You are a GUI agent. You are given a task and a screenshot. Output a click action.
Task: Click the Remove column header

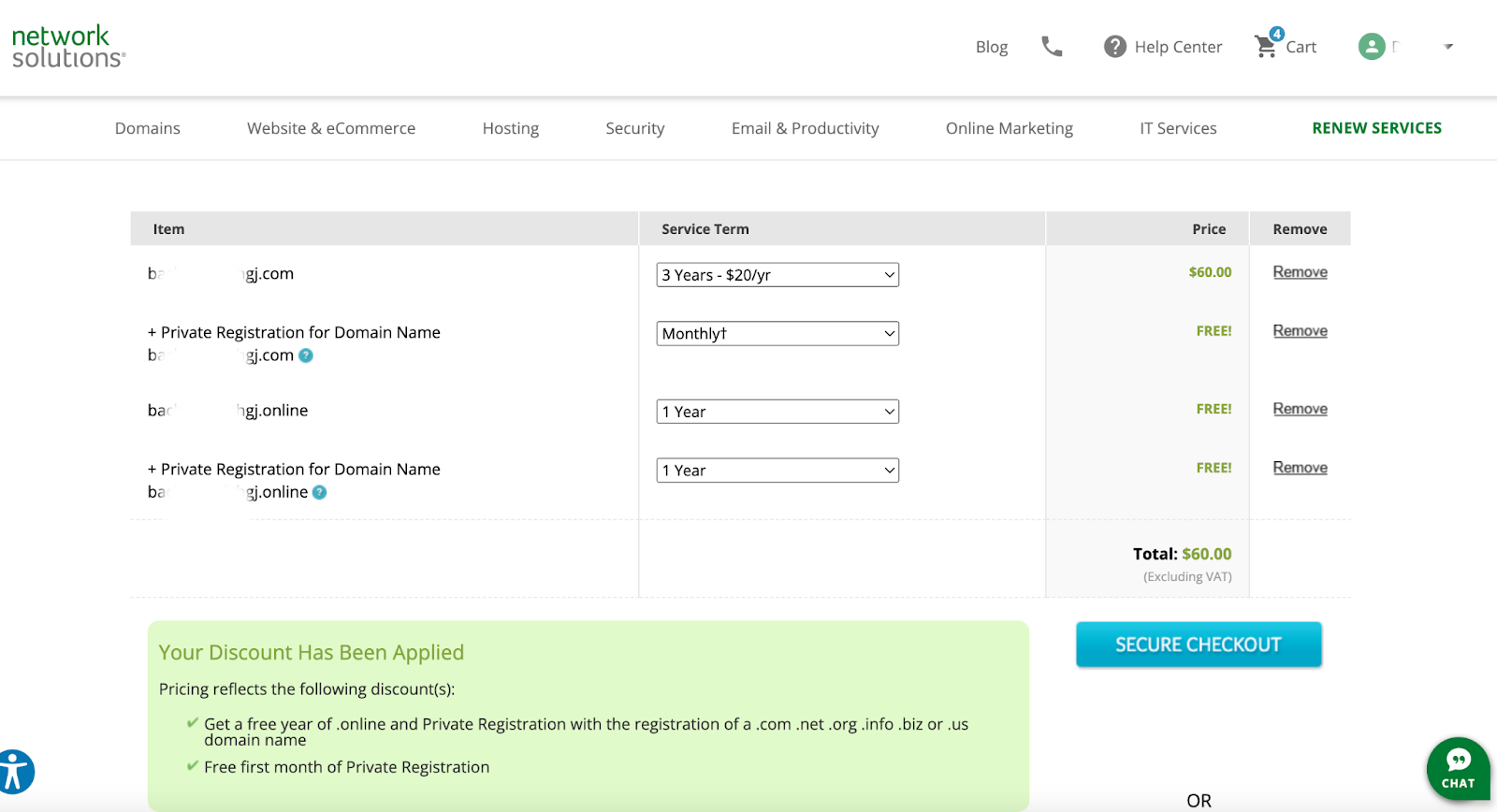(1300, 229)
